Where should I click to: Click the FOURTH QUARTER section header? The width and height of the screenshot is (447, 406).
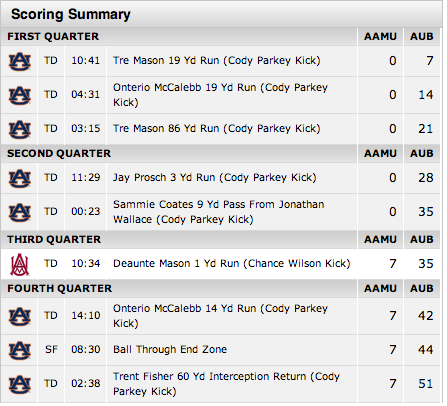(x=60, y=288)
